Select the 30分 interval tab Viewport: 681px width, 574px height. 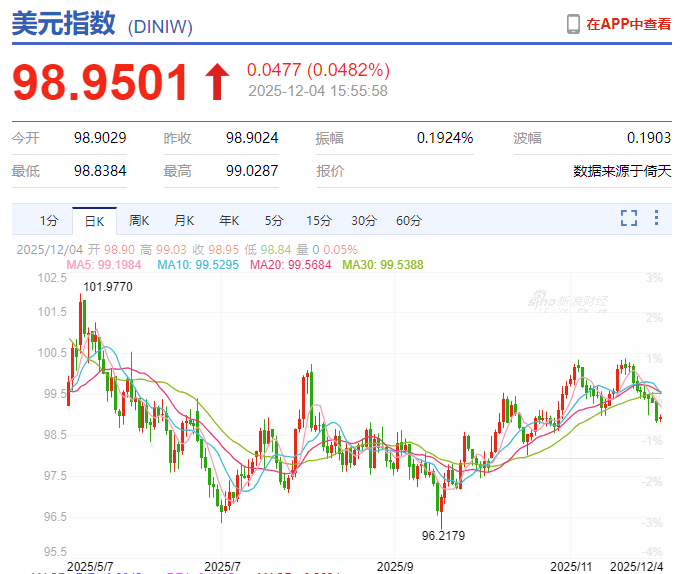(x=363, y=220)
